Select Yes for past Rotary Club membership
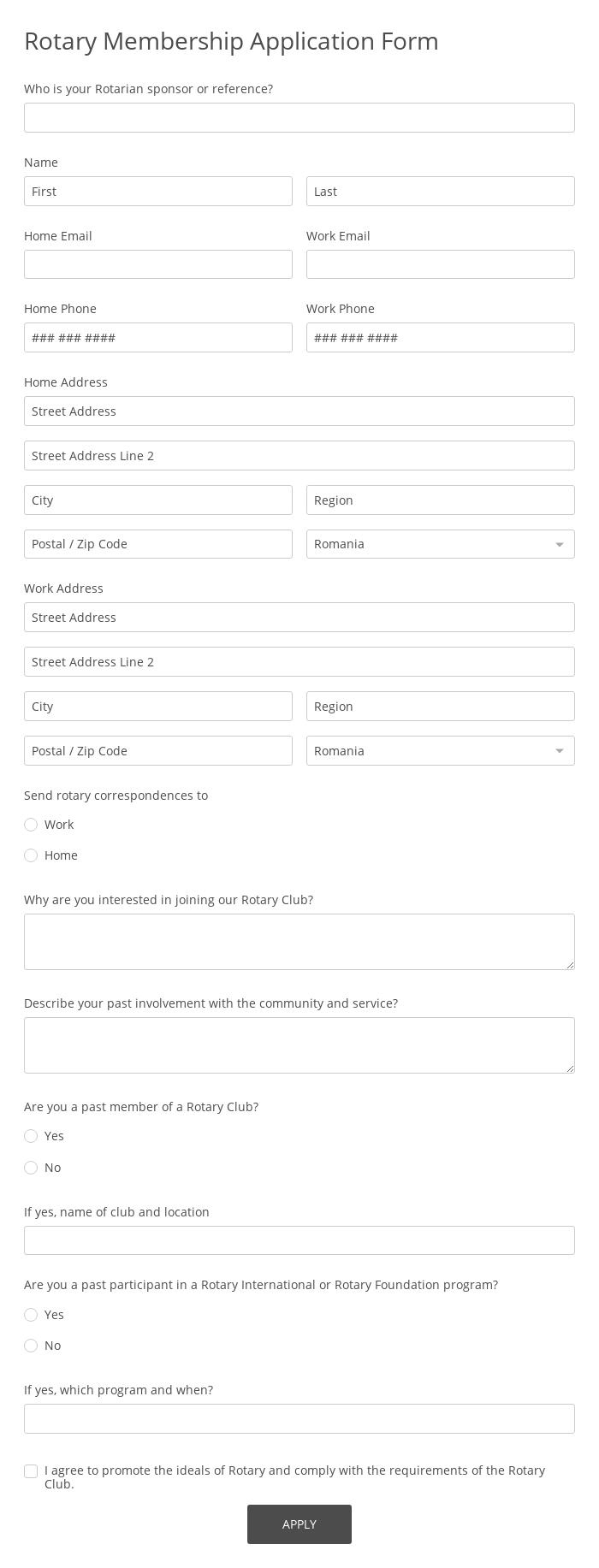 (x=31, y=1136)
